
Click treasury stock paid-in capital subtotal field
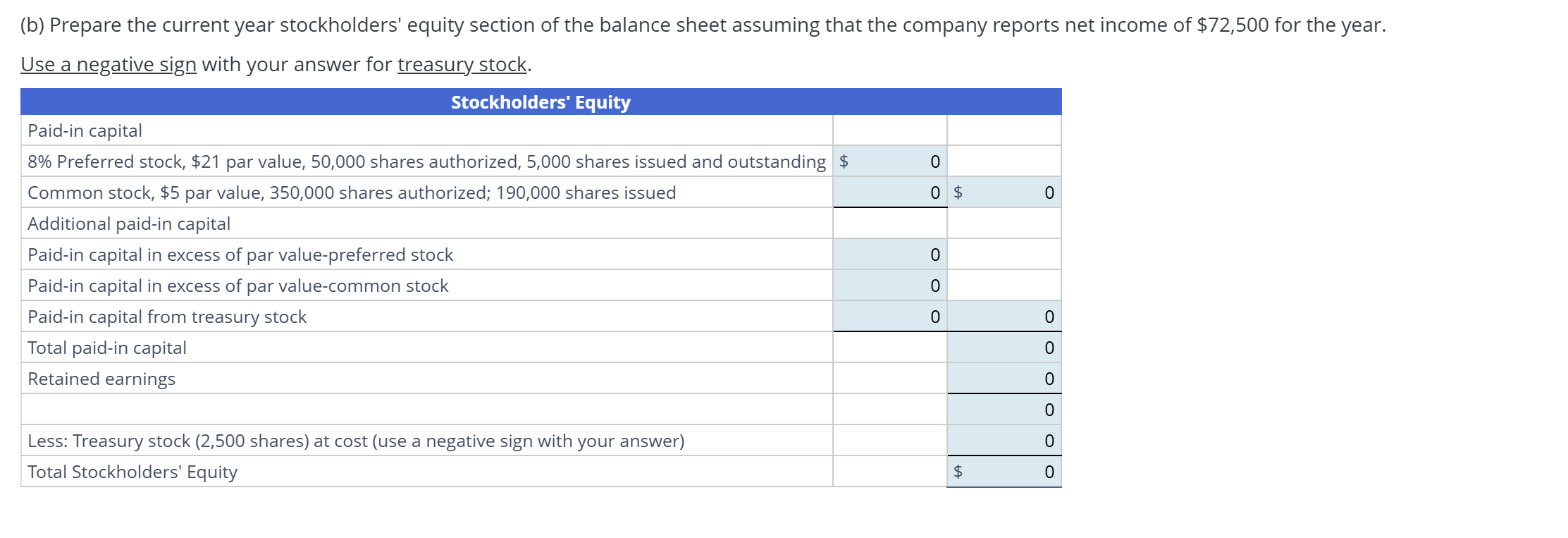pos(1004,317)
